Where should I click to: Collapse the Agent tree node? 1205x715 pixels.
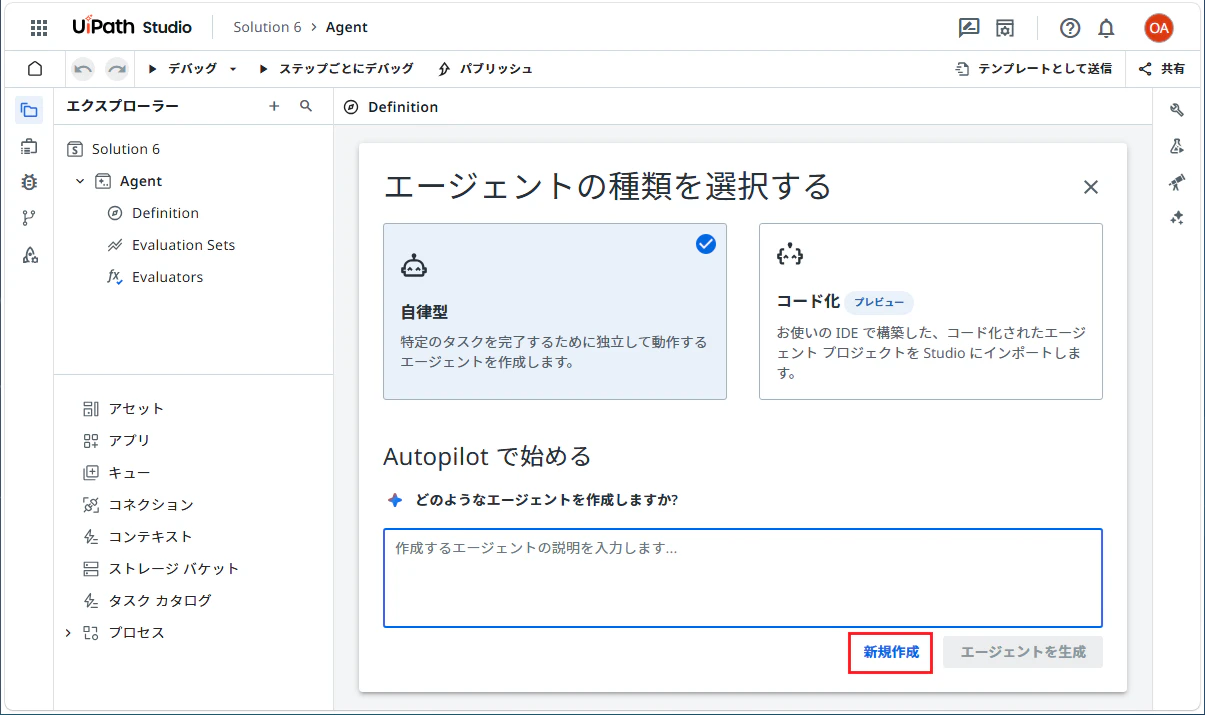(x=80, y=181)
